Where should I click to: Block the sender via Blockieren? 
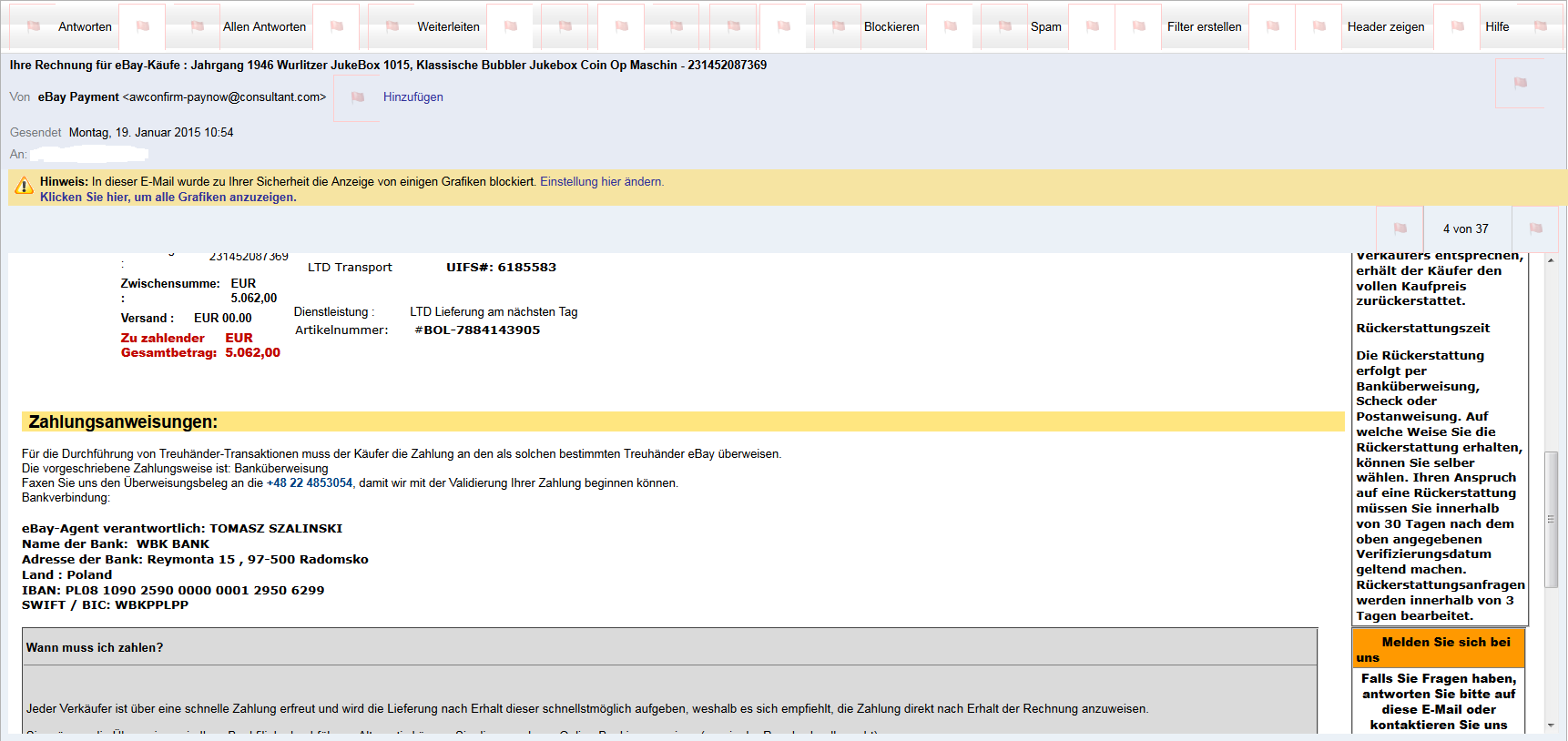[x=891, y=26]
